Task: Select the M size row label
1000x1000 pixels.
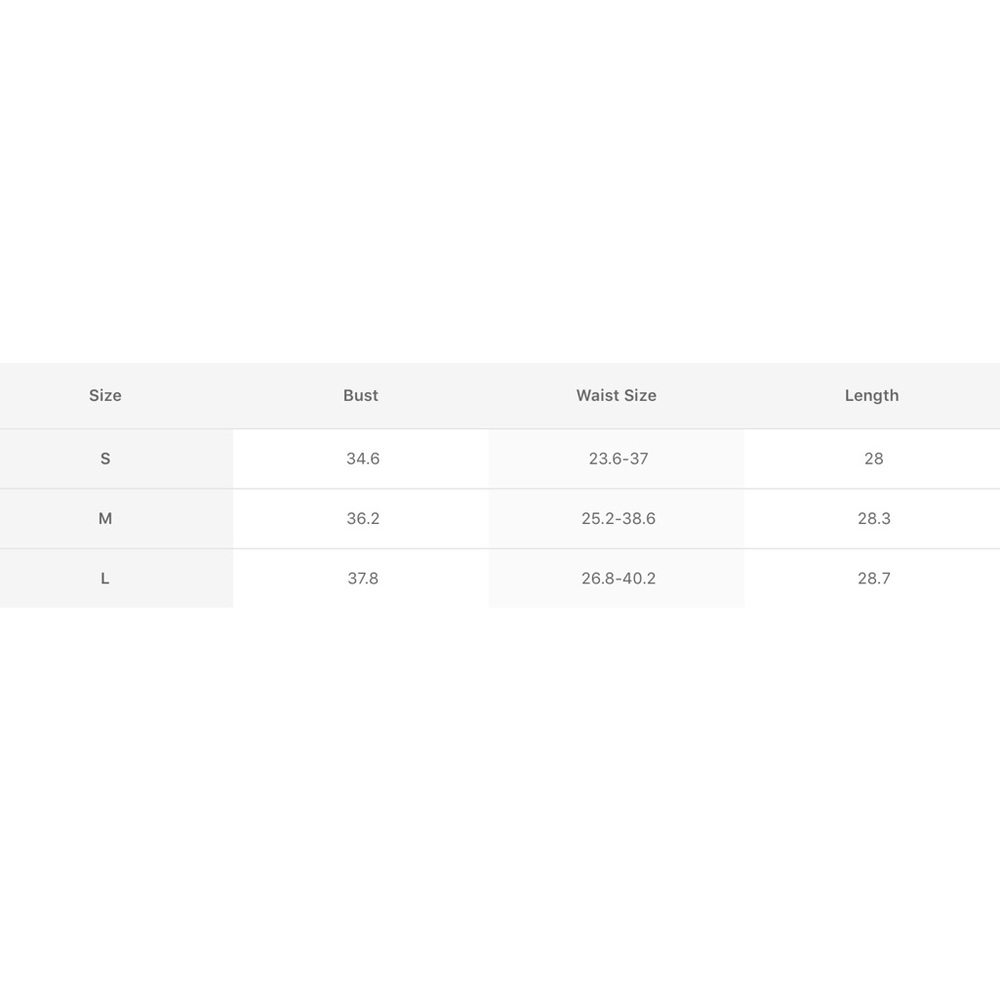Action: 105,518
